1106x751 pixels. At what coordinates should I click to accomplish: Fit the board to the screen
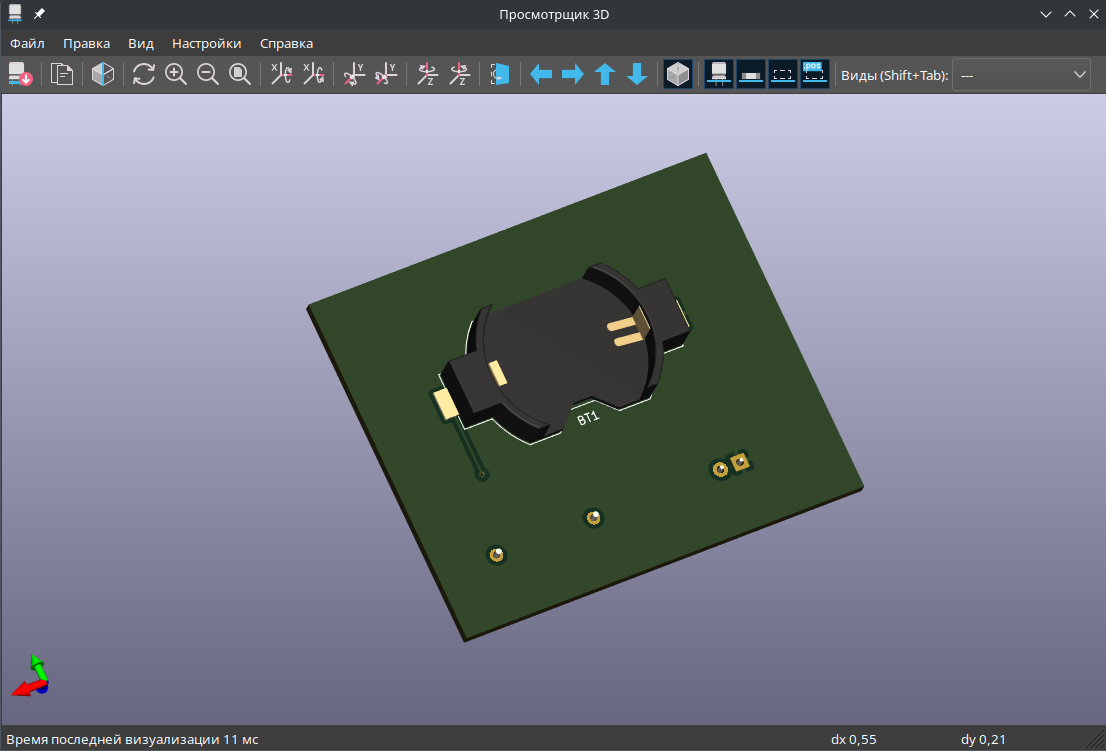(x=240, y=74)
